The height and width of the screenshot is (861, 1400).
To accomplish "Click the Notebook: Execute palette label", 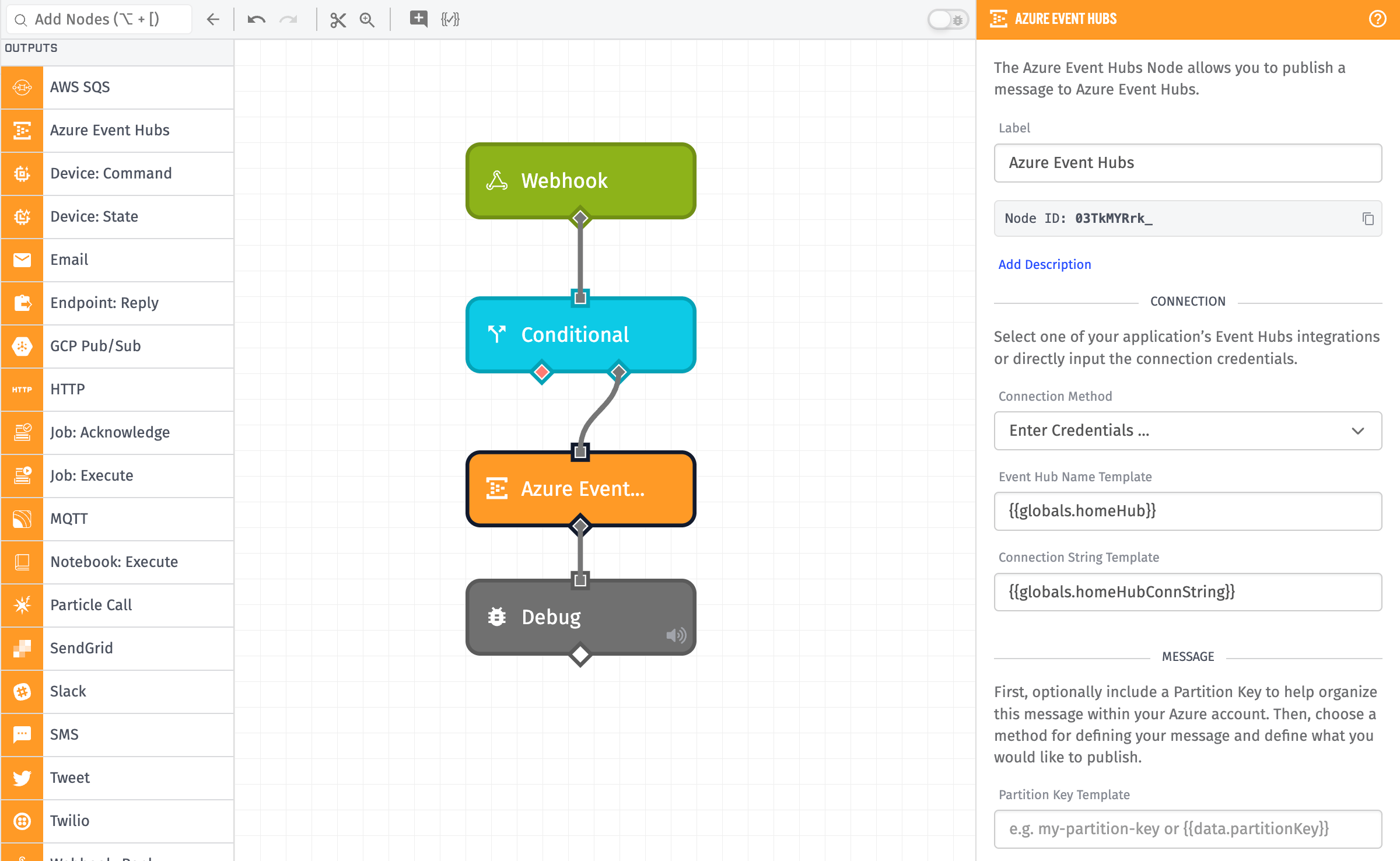I will tap(114, 562).
